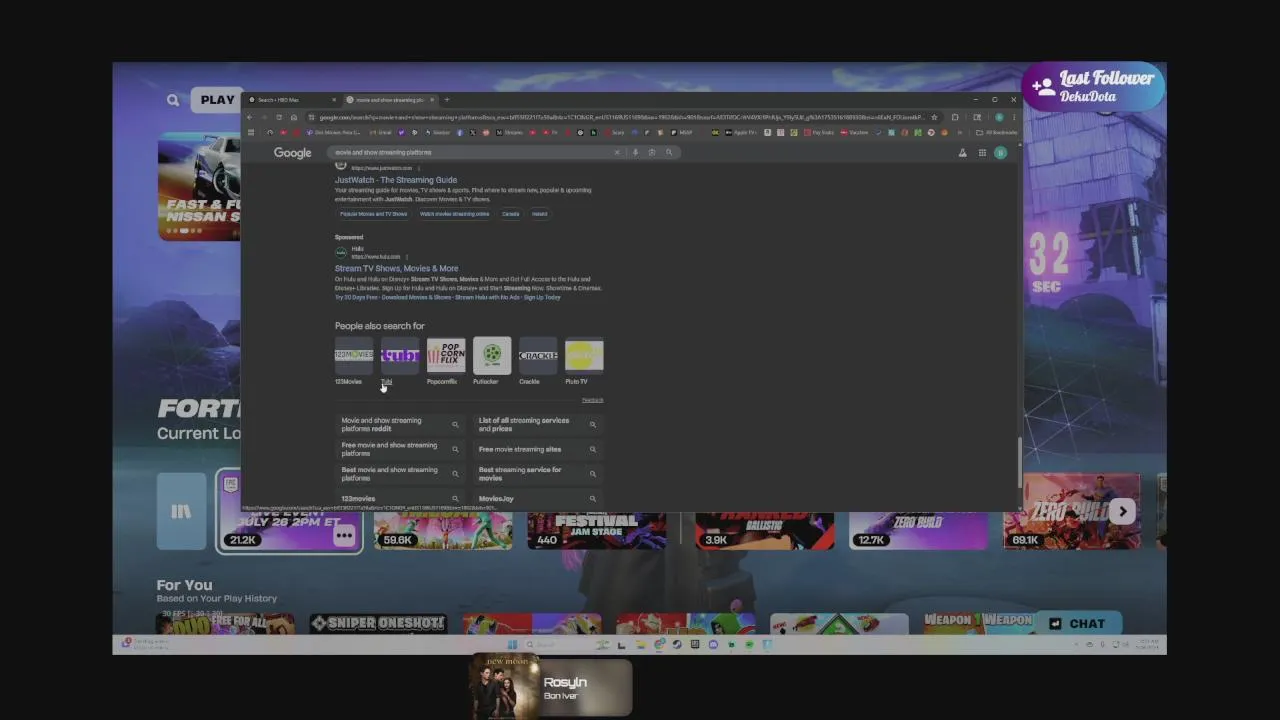Search Best movie and show streaming platforms
The image size is (1280, 720).
pos(400,474)
